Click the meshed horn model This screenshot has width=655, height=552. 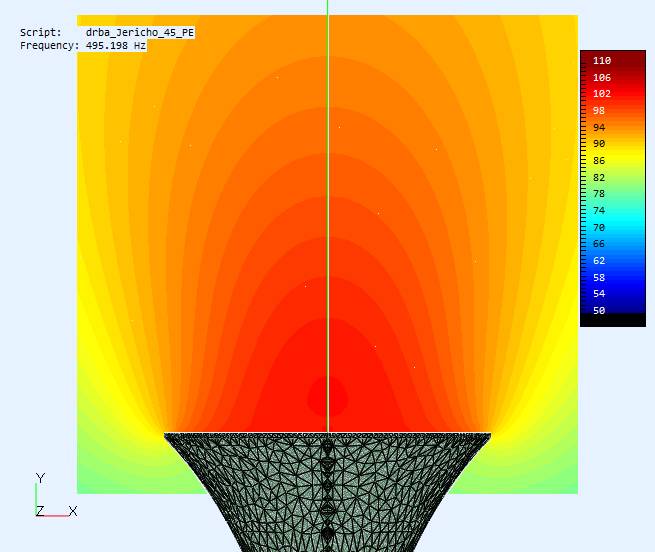click(328, 492)
